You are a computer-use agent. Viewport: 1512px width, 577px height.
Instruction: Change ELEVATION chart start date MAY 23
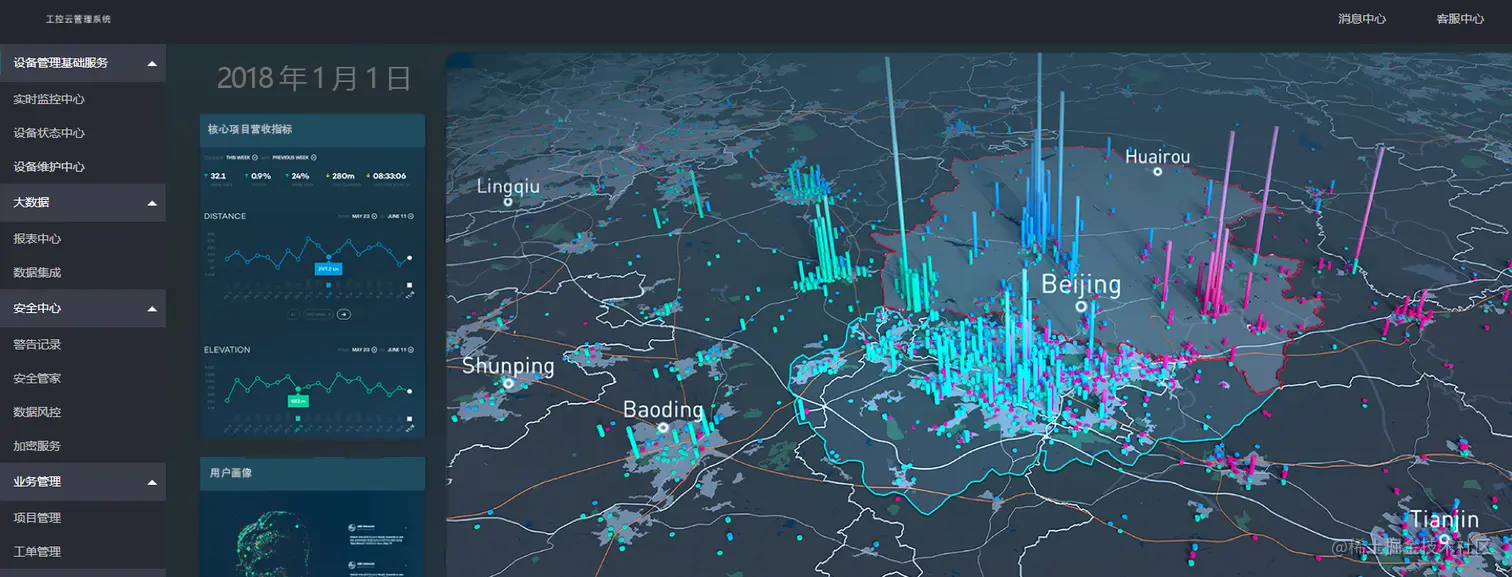click(364, 350)
